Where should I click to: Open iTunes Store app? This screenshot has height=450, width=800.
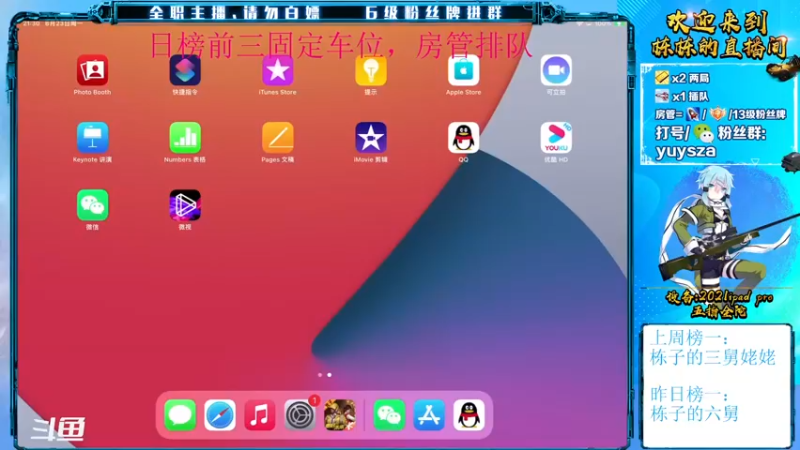click(278, 70)
